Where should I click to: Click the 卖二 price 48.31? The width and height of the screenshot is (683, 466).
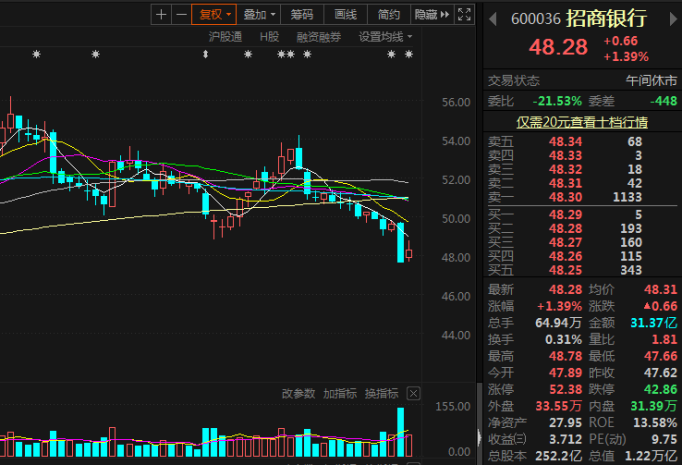pyautogui.click(x=565, y=183)
